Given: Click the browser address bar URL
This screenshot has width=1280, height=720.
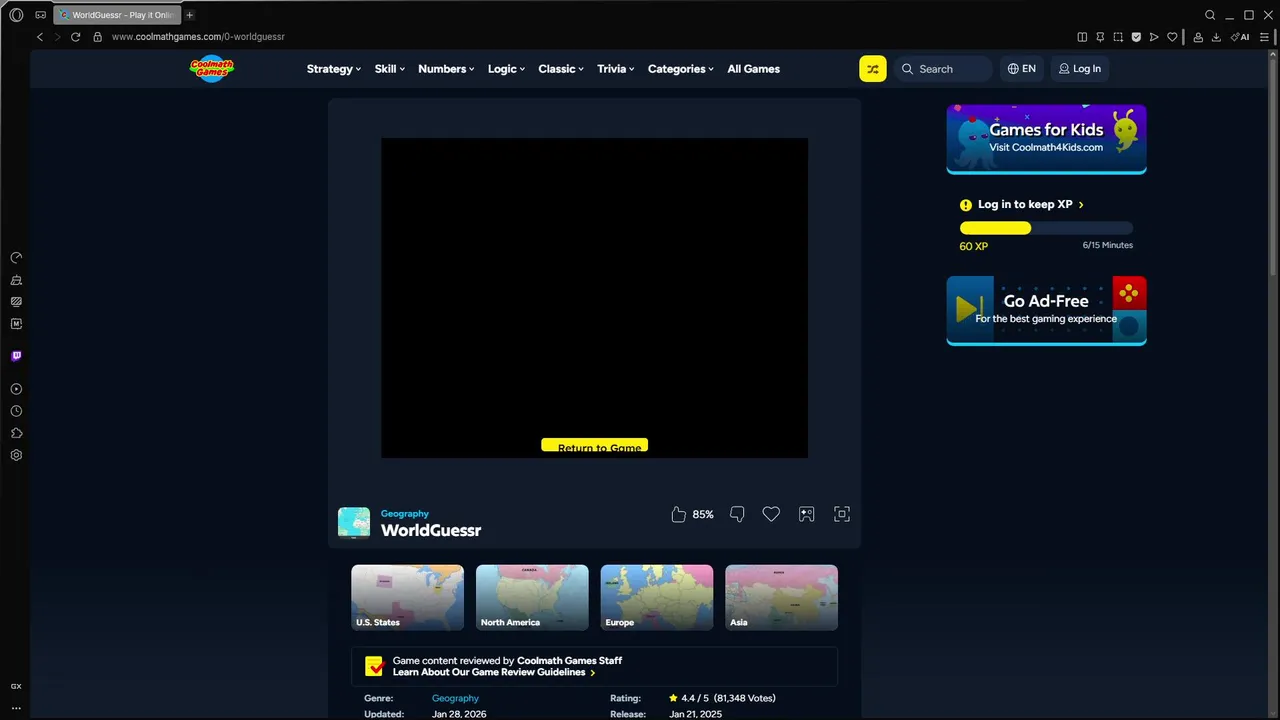Looking at the screenshot, I should pos(198,37).
